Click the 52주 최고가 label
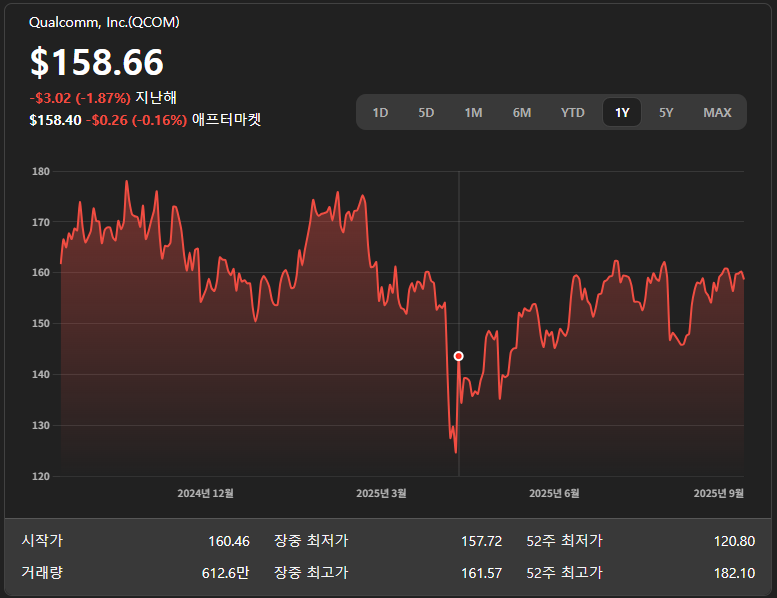Screen dimensions: 777x598 pyautogui.click(x=564, y=573)
